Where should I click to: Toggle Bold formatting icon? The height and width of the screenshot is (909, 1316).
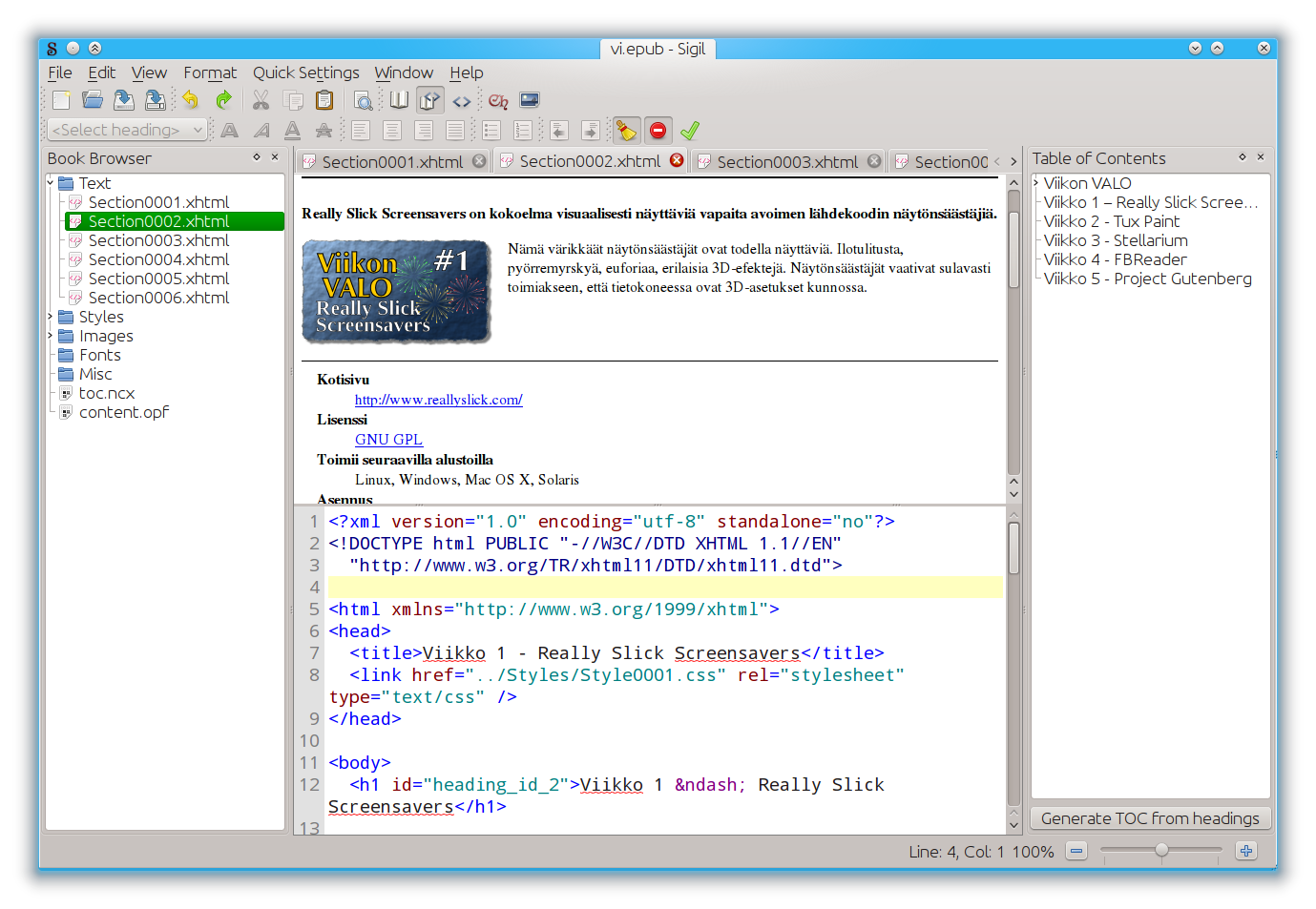[230, 131]
